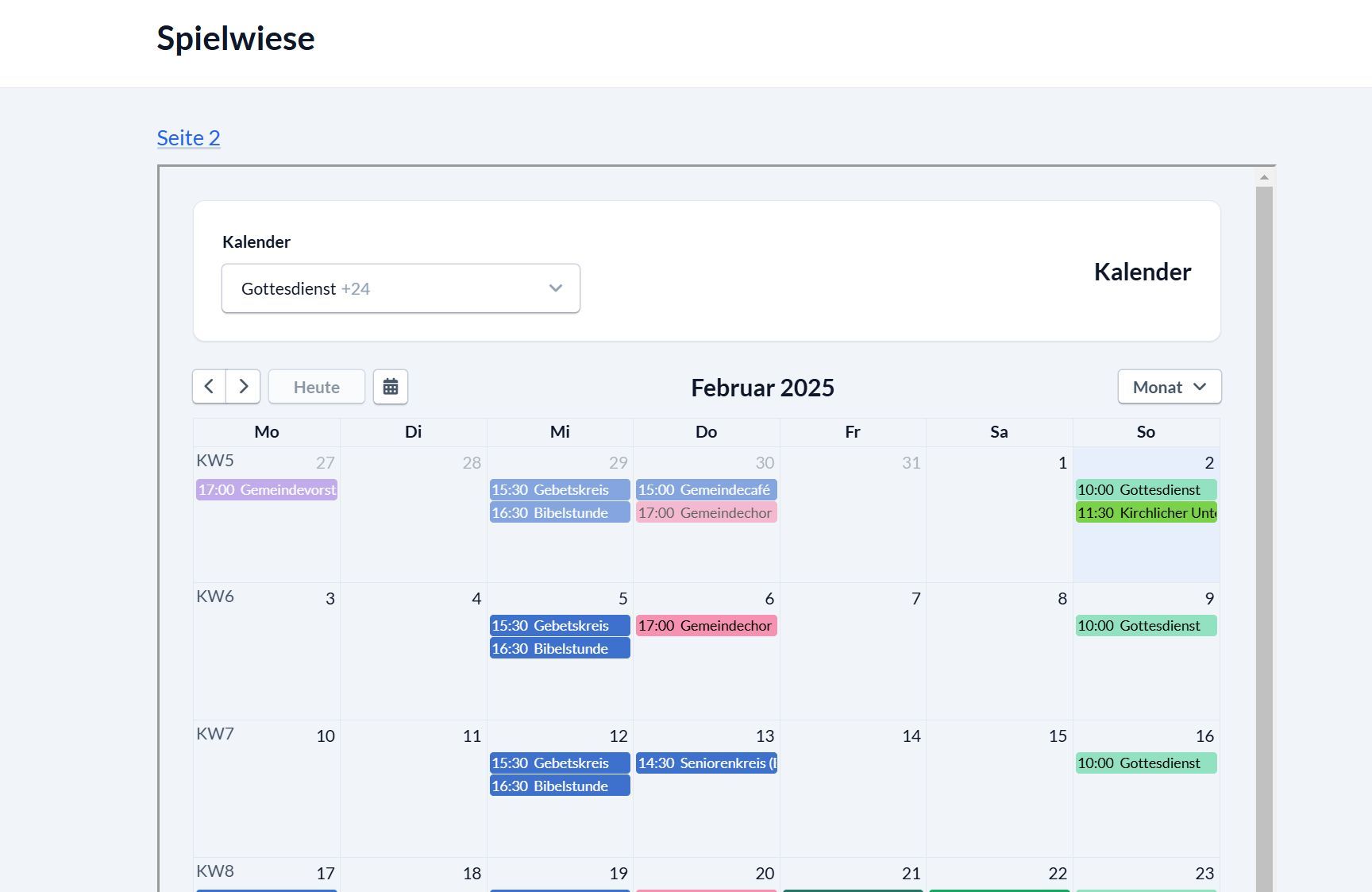1372x892 pixels.
Task: Click the Mo weekday column header
Action: coord(267,432)
